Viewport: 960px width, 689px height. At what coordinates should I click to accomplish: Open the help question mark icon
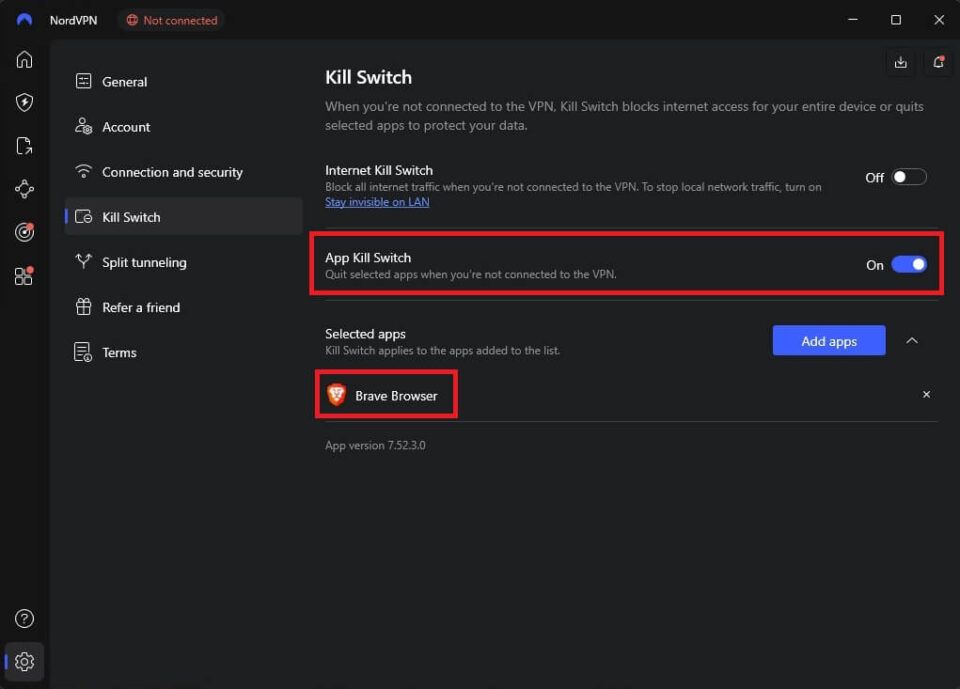[x=24, y=619]
